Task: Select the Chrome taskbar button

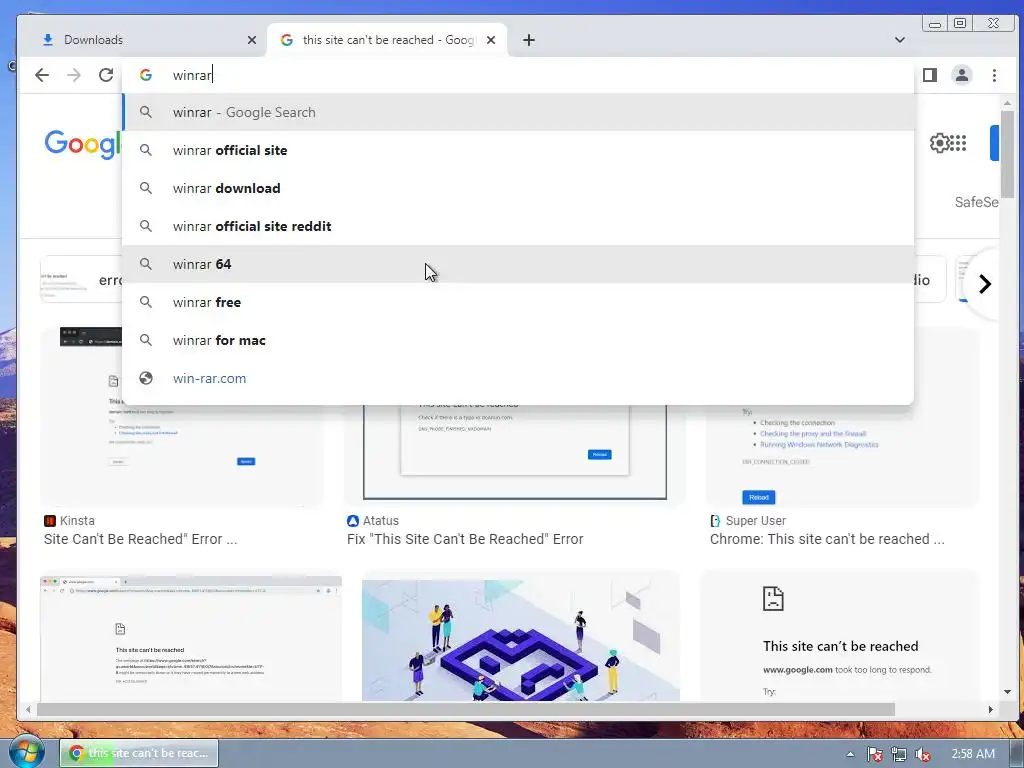Action: pyautogui.click(x=139, y=753)
